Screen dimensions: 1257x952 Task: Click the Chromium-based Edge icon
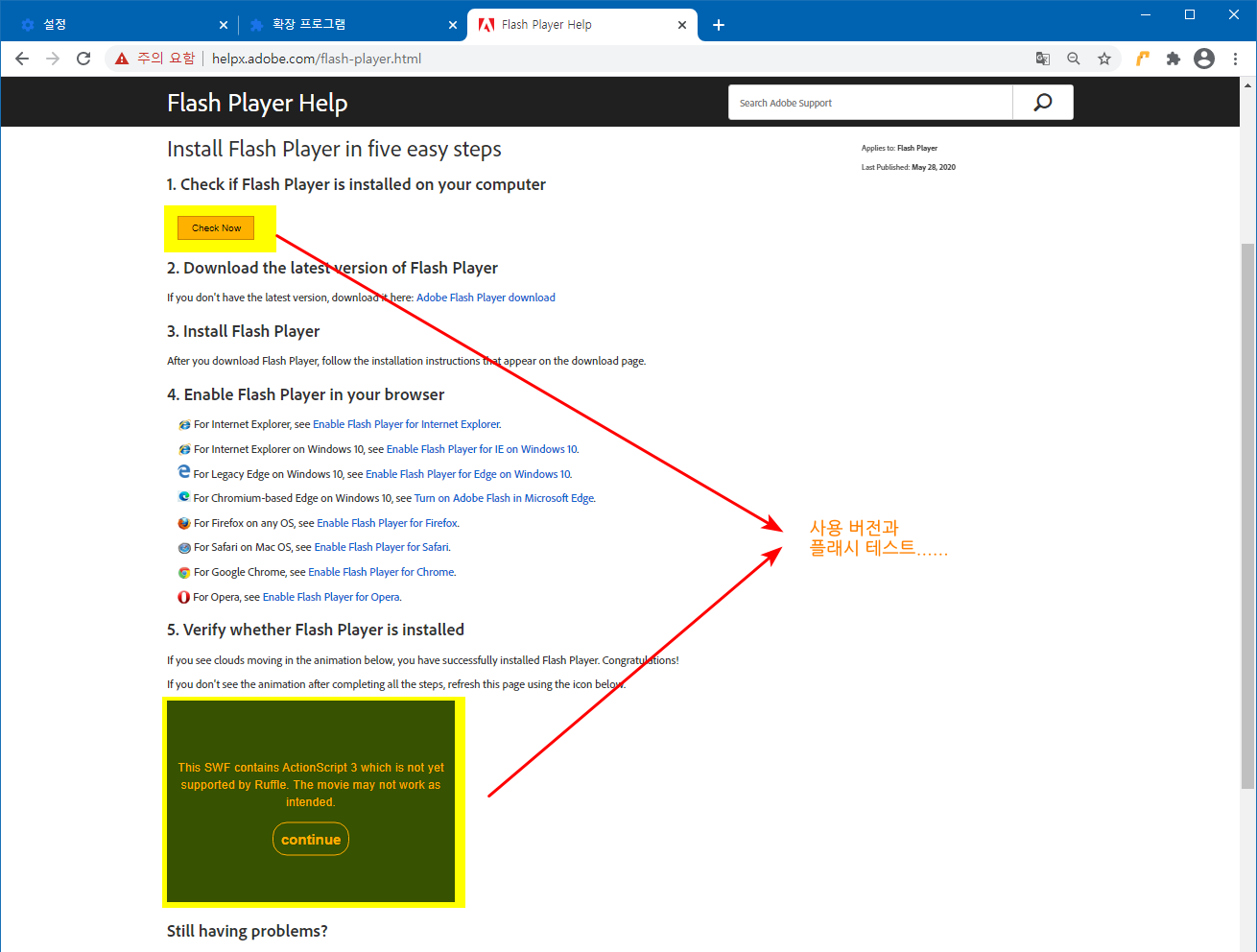pyautogui.click(x=184, y=497)
